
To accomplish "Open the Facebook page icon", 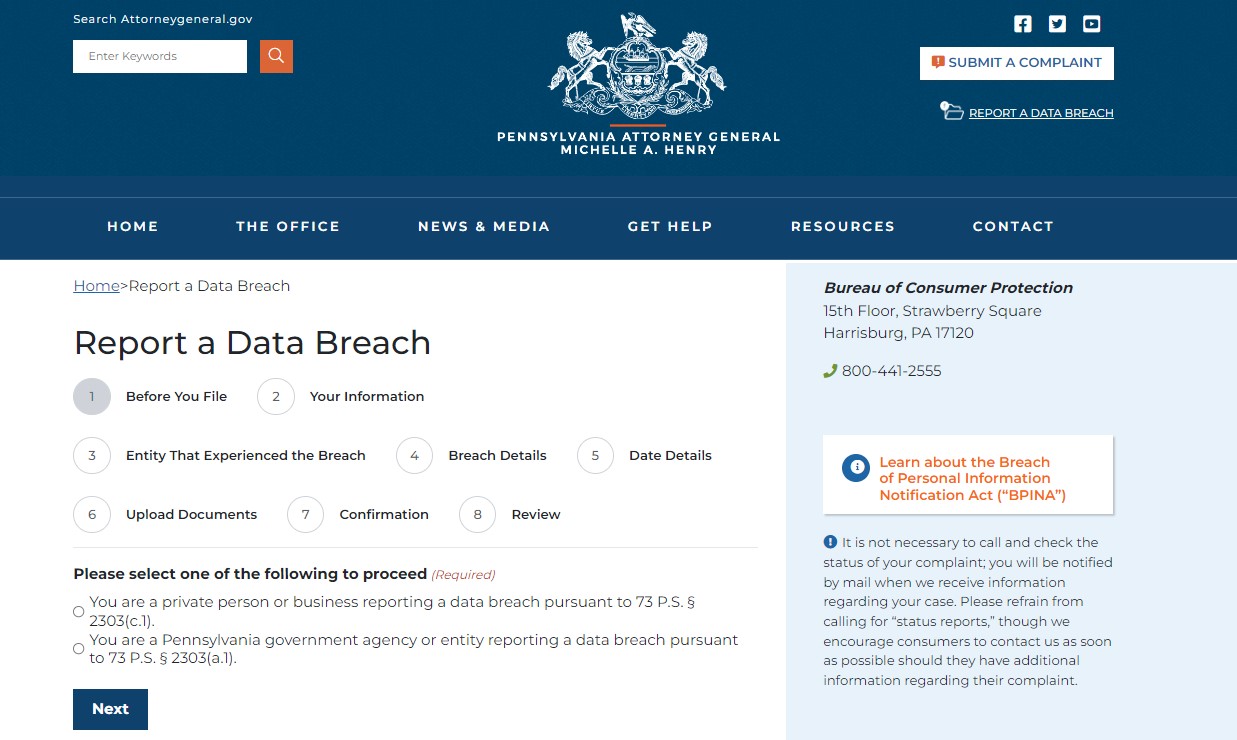I will tap(1022, 23).
